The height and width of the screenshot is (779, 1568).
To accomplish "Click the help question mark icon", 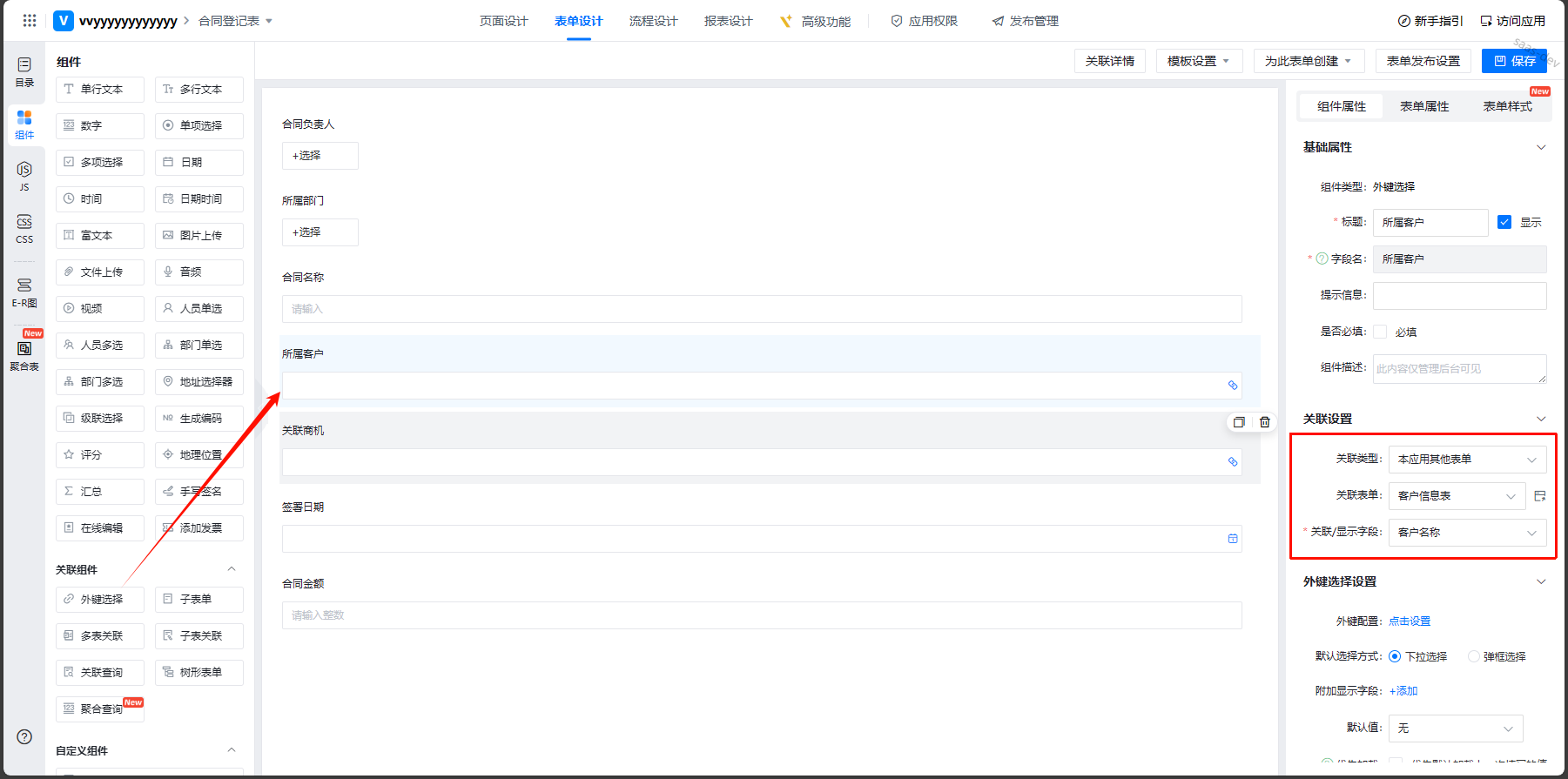I will 24,736.
